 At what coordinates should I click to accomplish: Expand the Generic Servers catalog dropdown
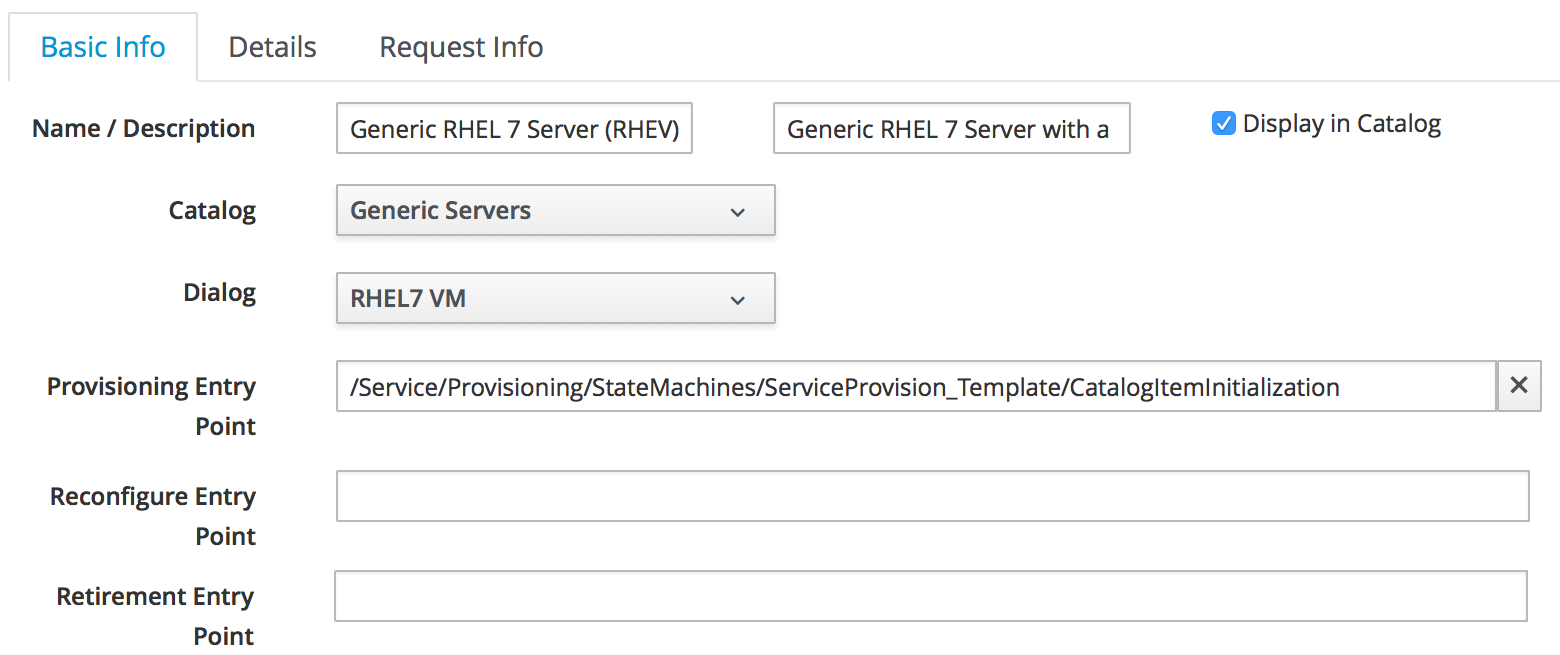[555, 211]
